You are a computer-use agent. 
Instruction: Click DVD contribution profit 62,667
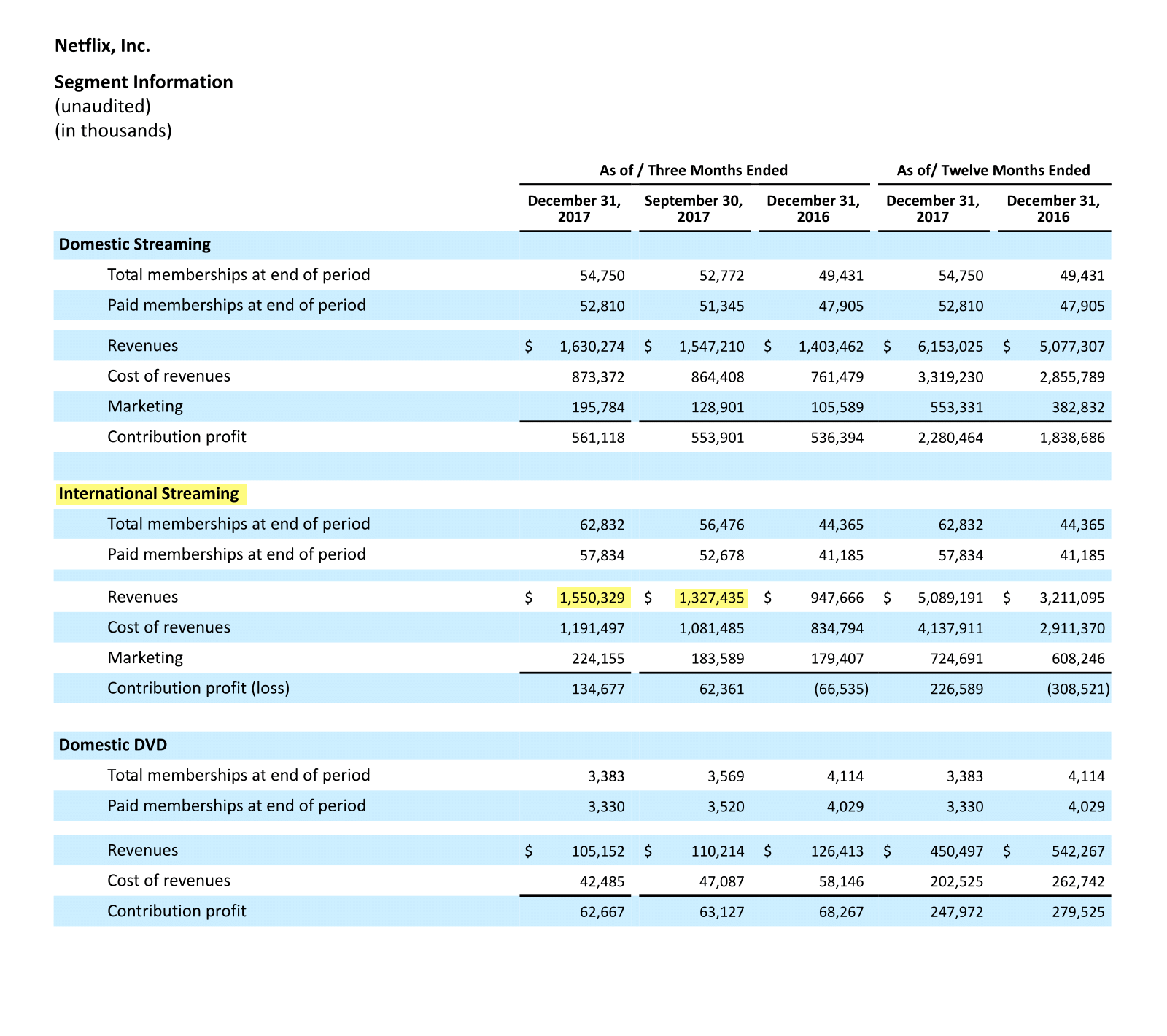coord(602,912)
